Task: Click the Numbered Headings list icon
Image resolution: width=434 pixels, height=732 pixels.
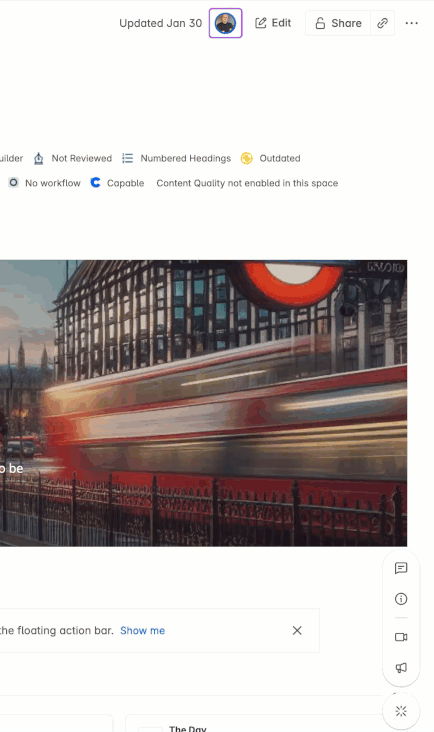Action: tap(127, 158)
